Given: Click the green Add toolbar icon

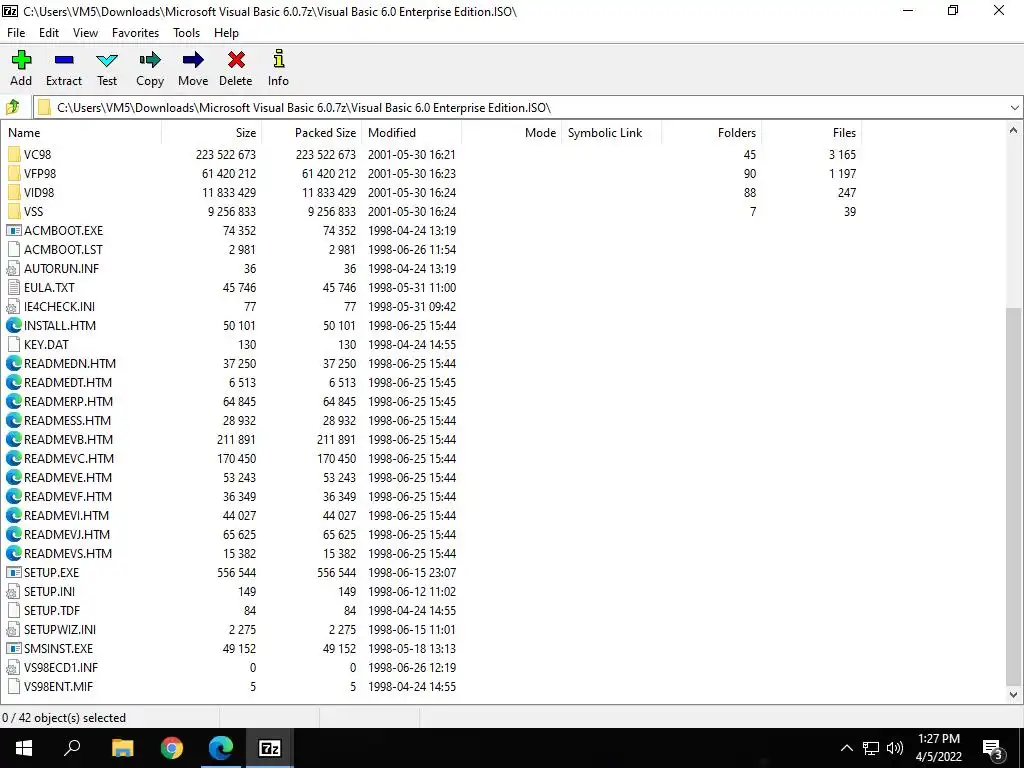Looking at the screenshot, I should [21, 60].
